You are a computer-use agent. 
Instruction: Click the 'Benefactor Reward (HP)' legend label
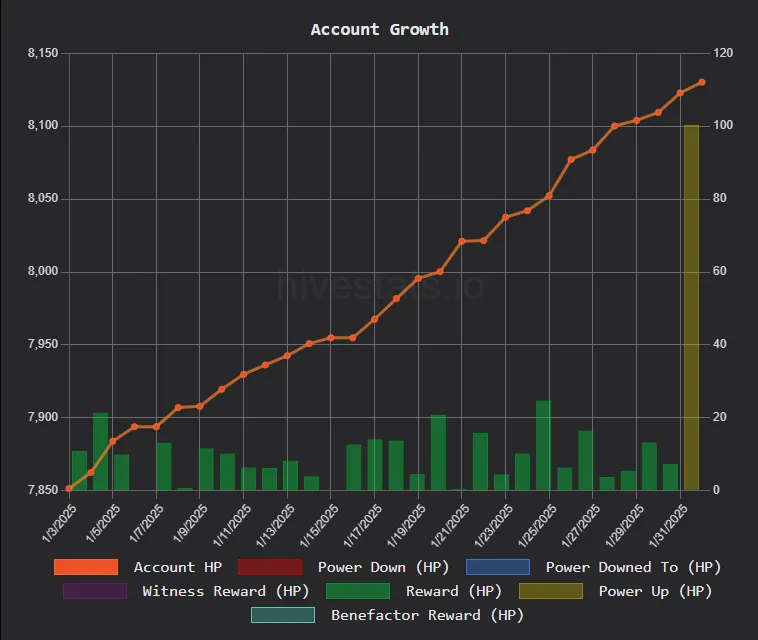tap(427, 615)
